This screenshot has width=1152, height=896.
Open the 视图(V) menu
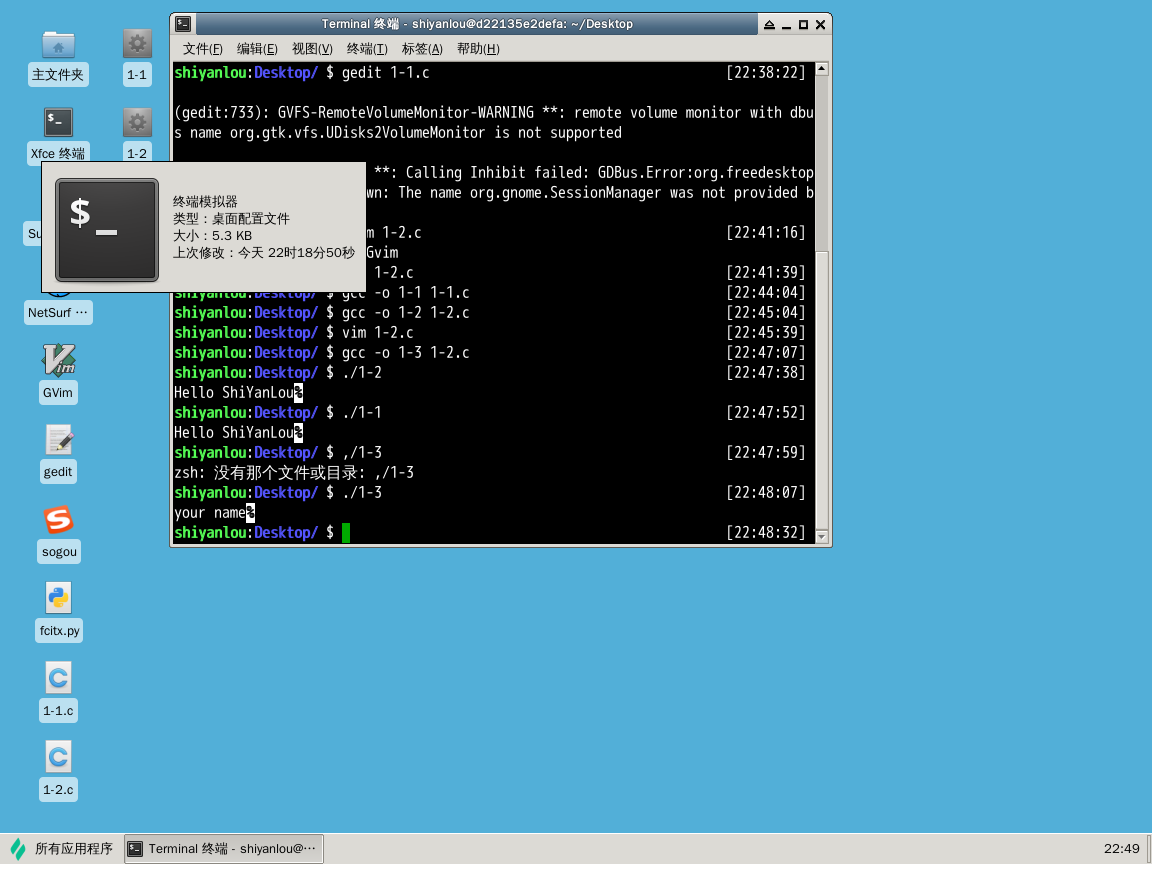(312, 49)
